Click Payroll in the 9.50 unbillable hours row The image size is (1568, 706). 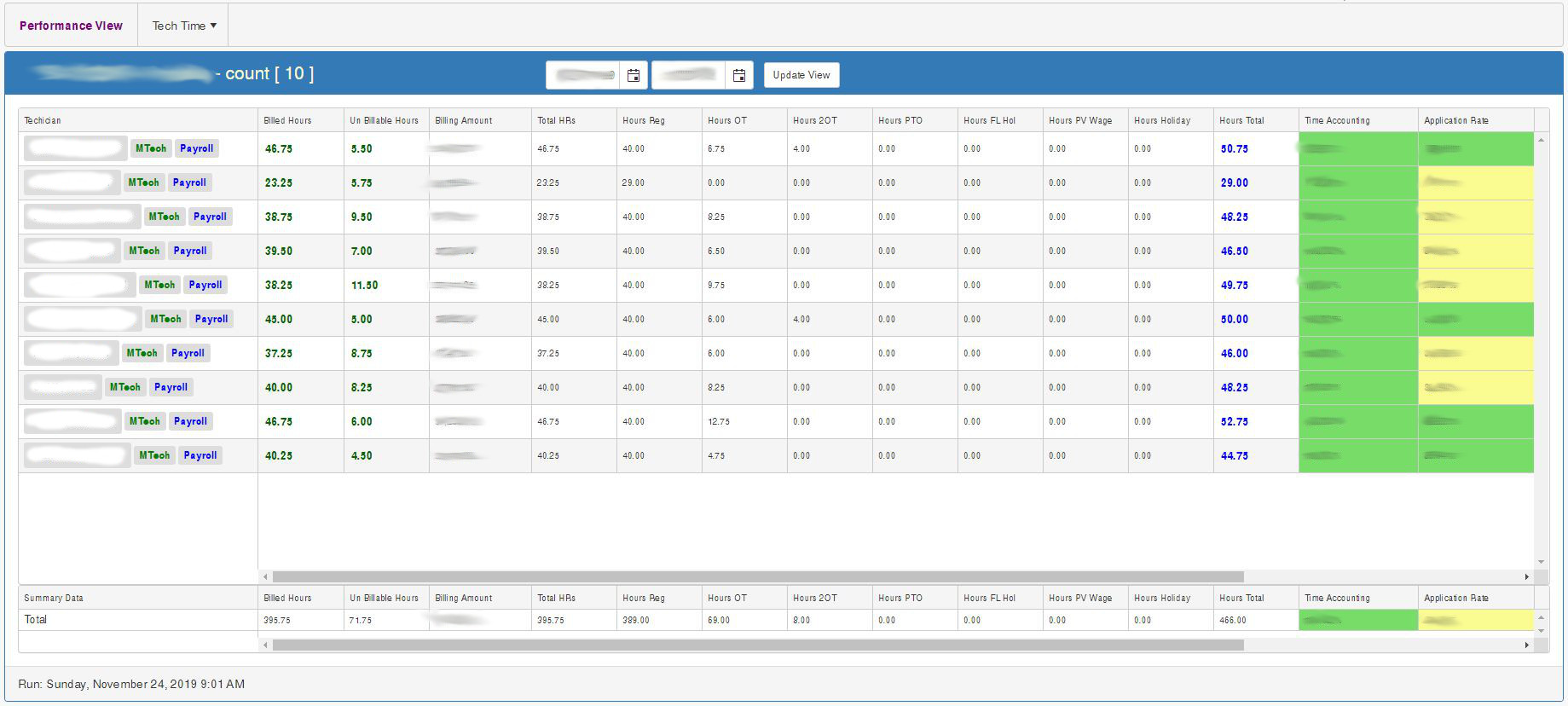point(211,217)
